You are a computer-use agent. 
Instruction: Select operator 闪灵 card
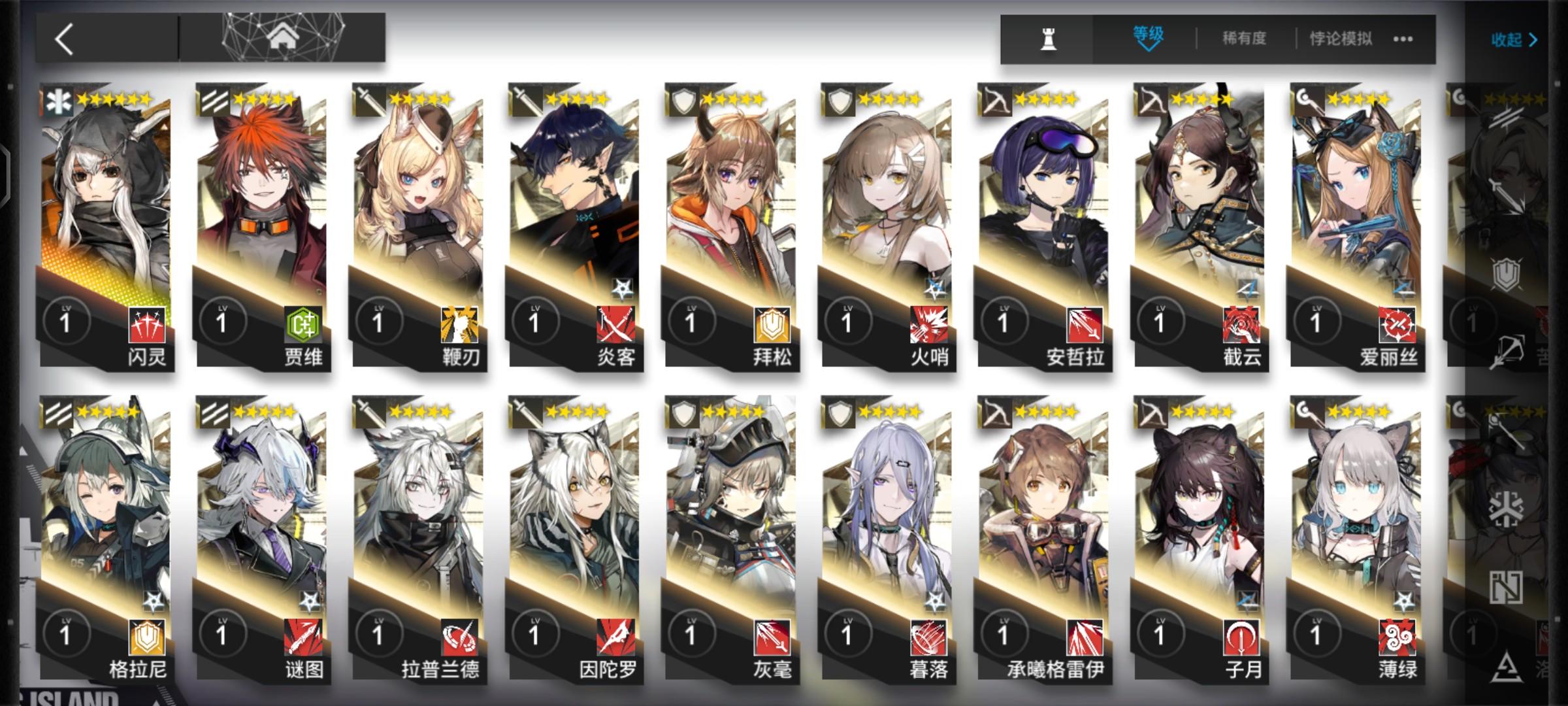pyautogui.click(x=106, y=227)
